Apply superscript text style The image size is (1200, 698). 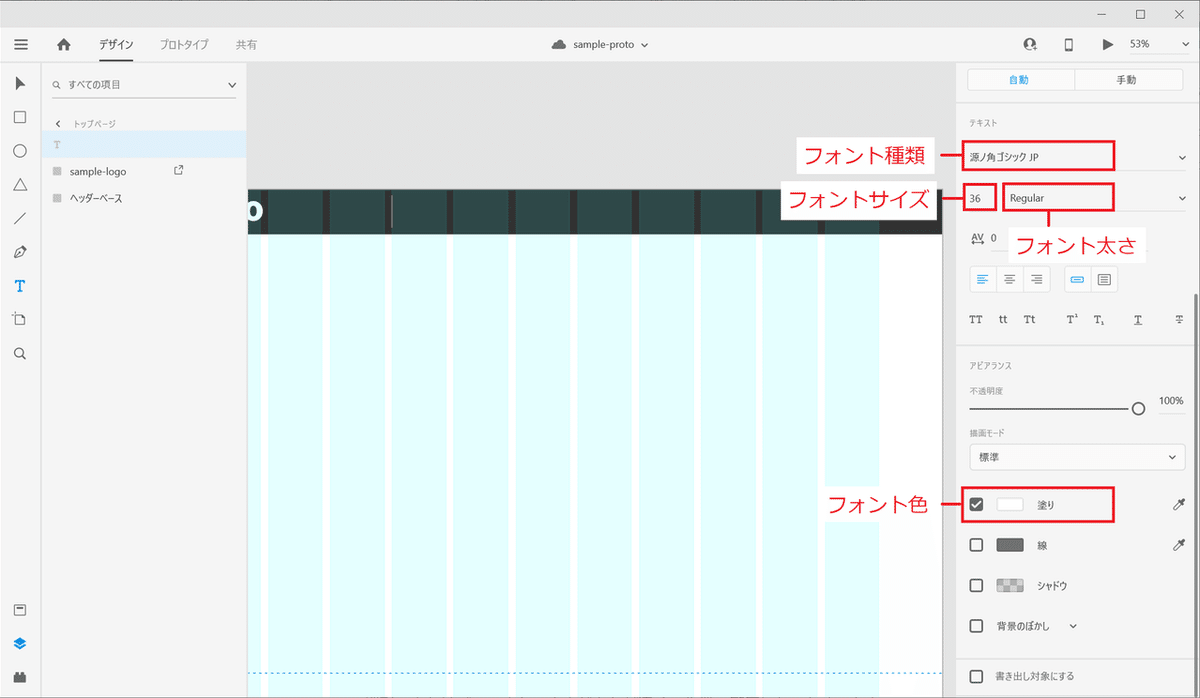click(1072, 320)
